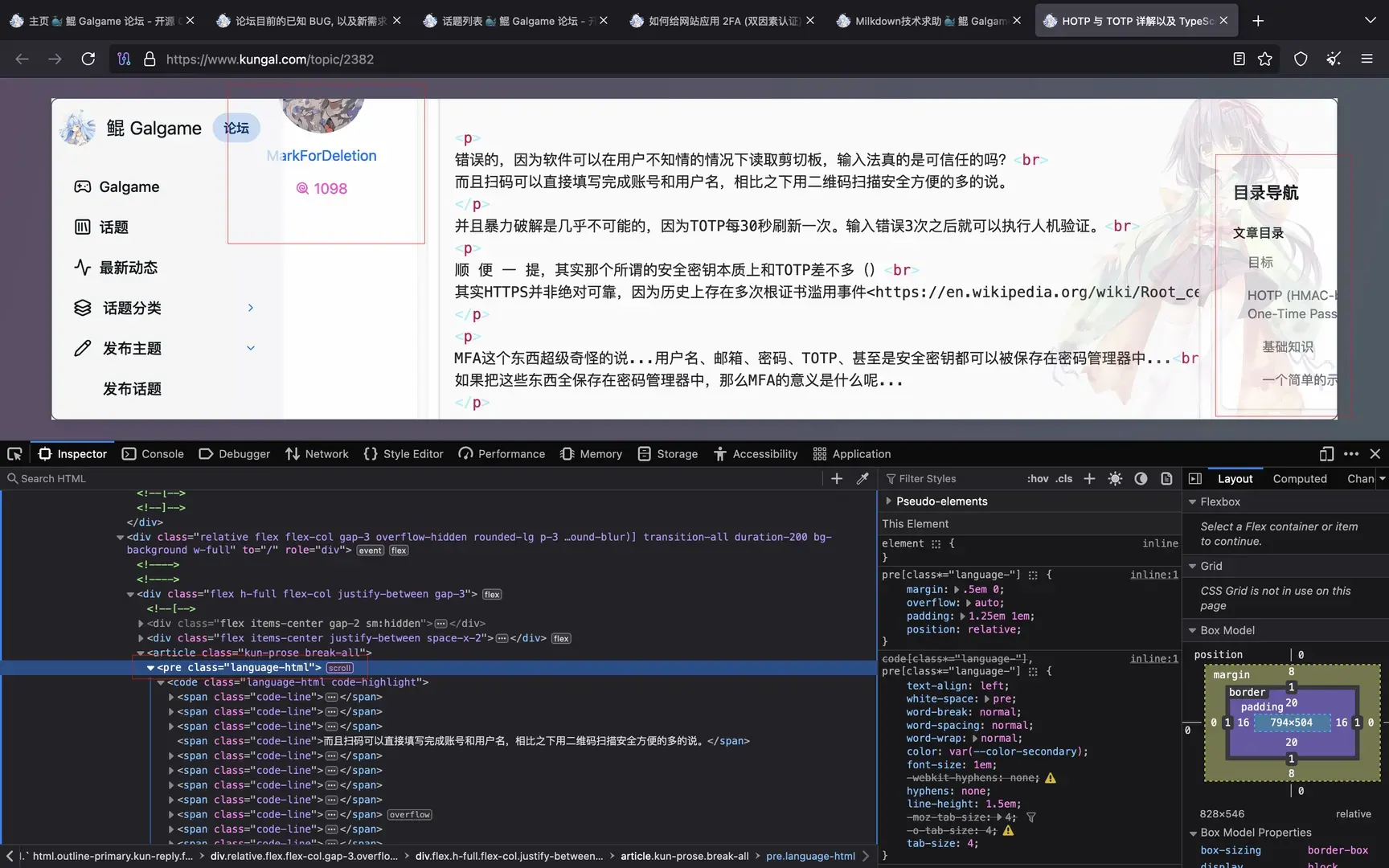Toggle light color scheme simulation
Viewport: 1389px width, 868px height.
tap(1115, 478)
